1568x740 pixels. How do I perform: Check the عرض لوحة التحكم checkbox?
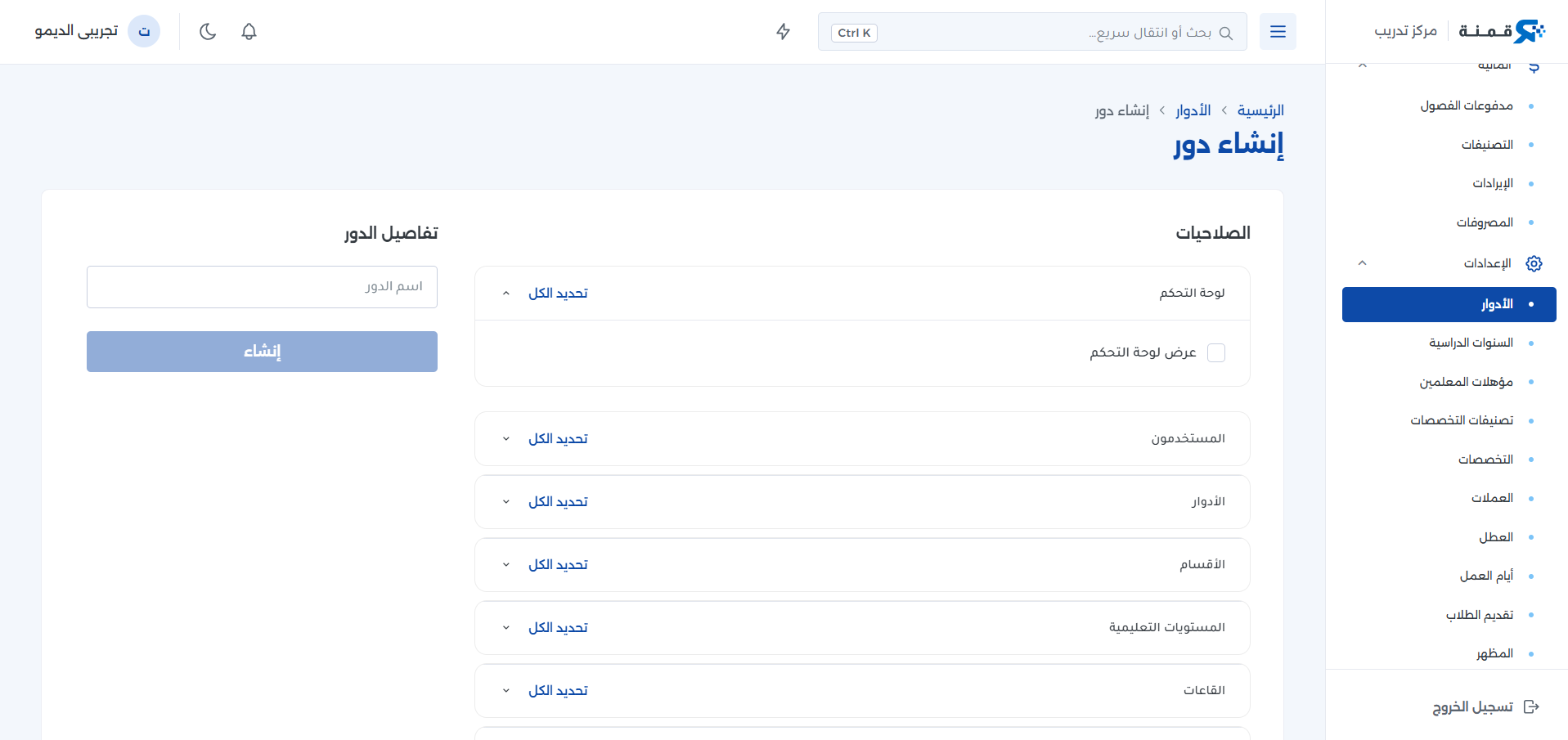tap(1216, 352)
